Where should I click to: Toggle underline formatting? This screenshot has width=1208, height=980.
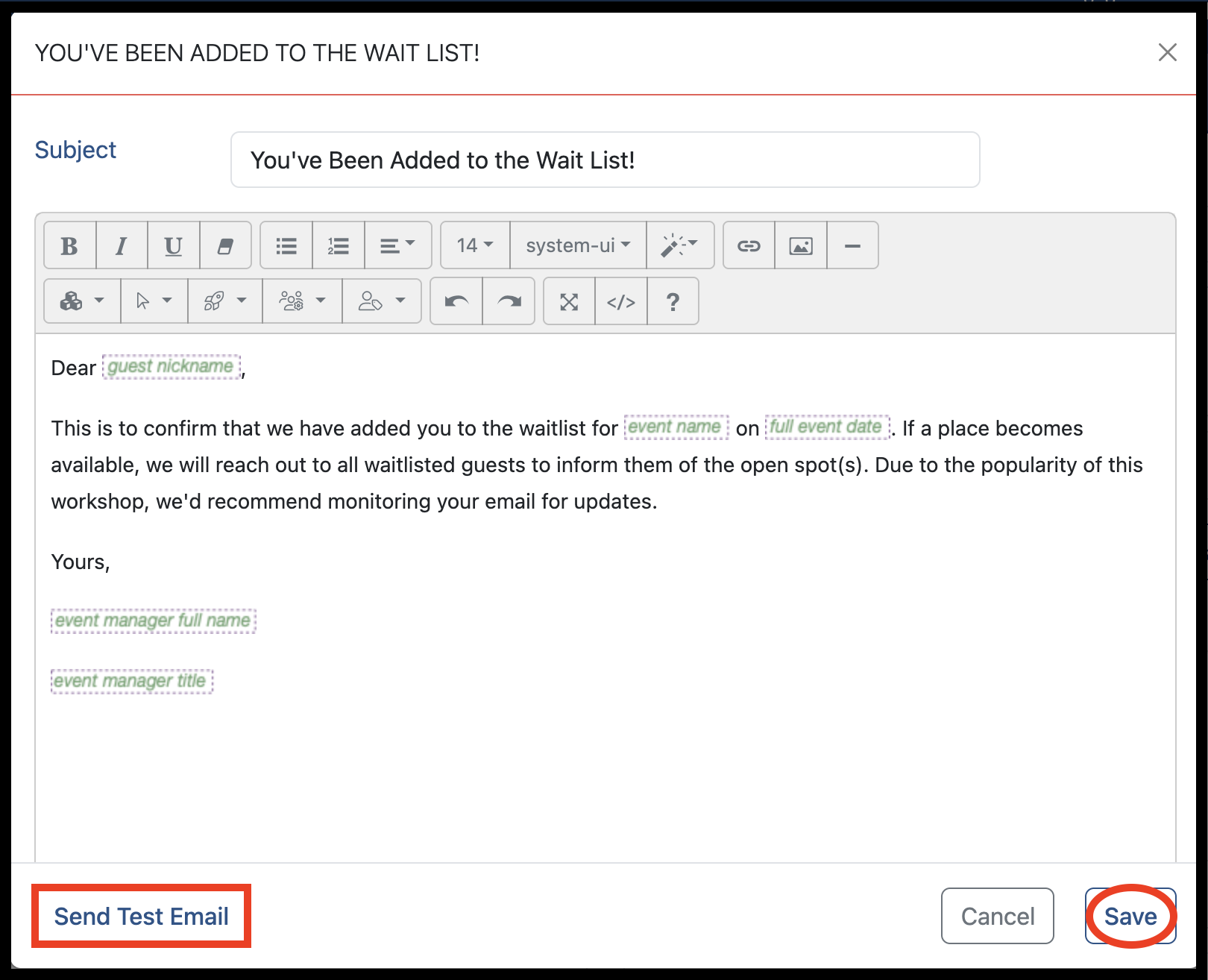point(174,245)
